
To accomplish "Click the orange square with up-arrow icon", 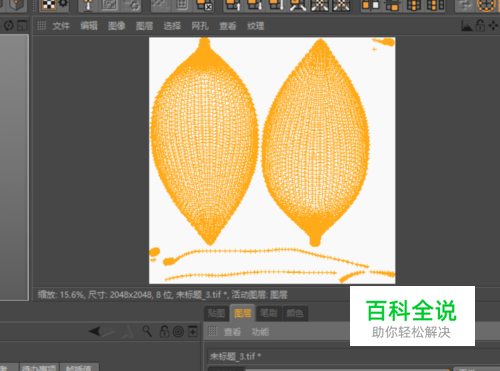I will pyautogui.click(x=233, y=5).
